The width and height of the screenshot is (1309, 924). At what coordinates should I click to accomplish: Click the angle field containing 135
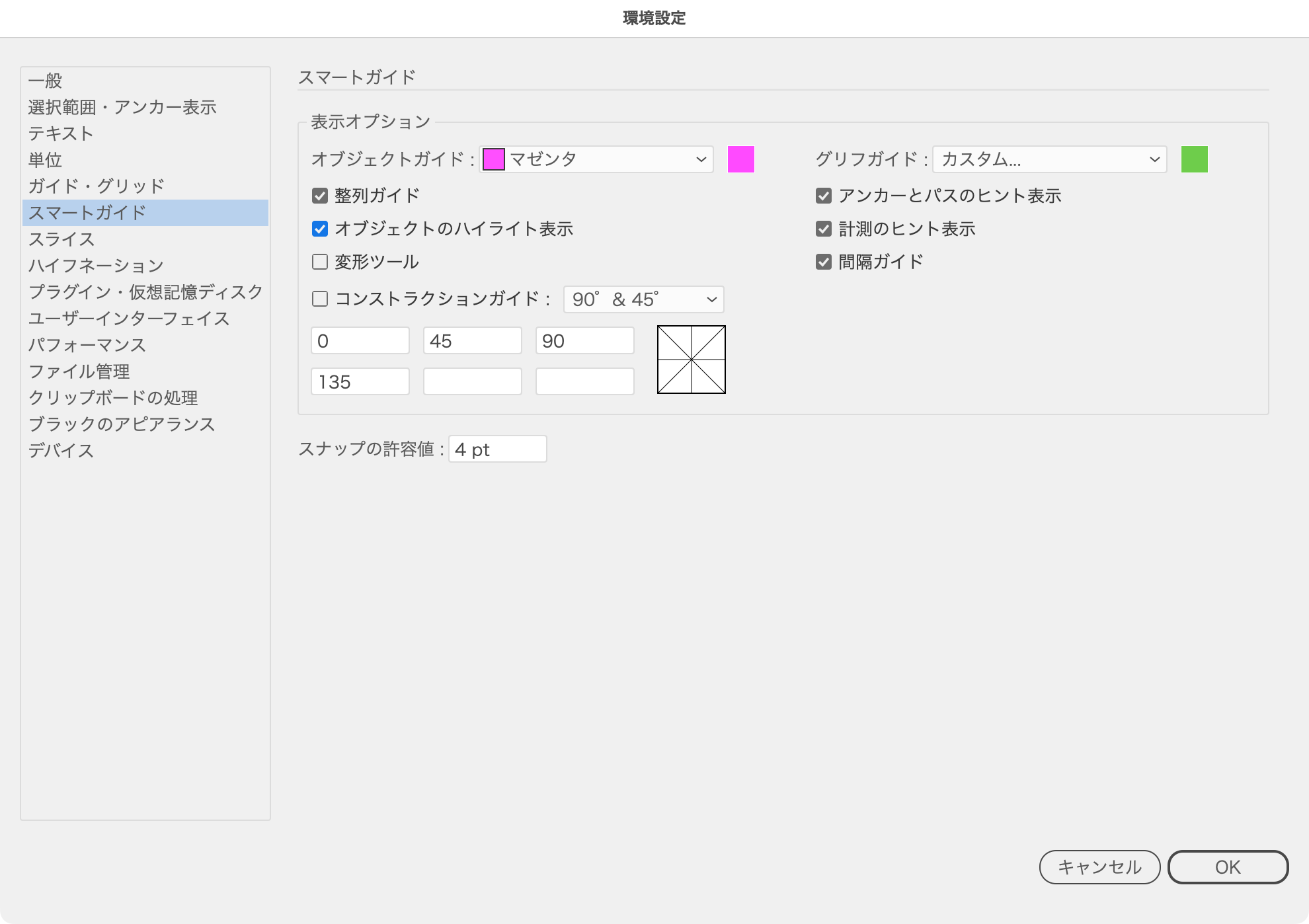click(360, 381)
